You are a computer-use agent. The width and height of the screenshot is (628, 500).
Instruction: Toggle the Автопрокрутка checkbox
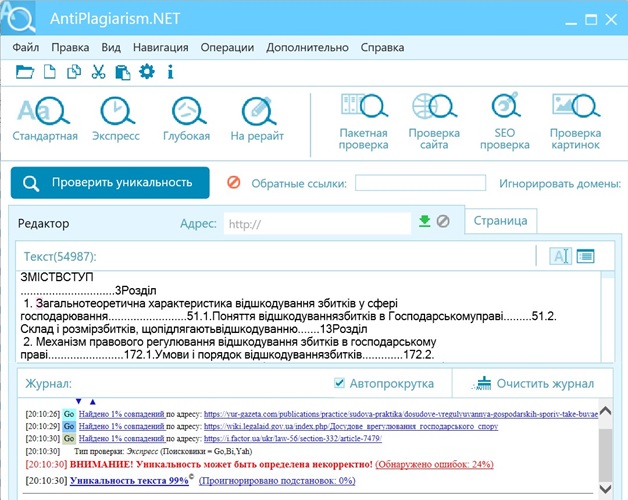(x=340, y=383)
